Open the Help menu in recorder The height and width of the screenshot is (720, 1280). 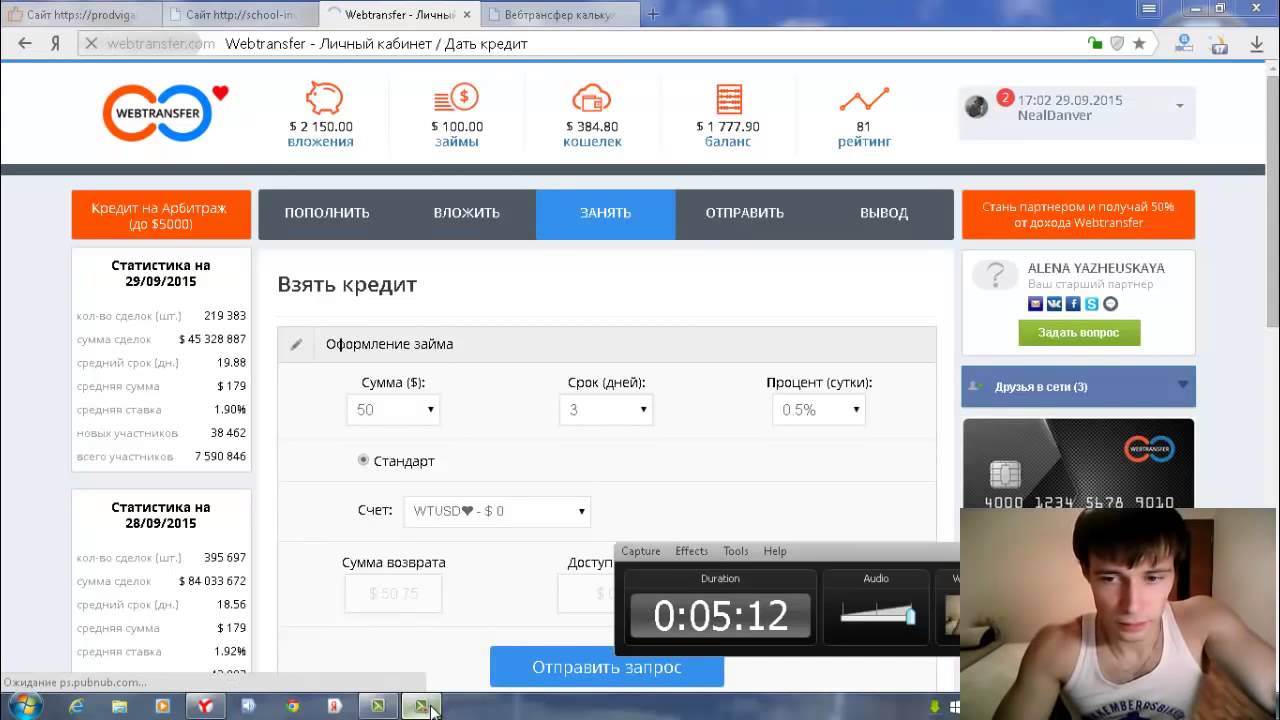coord(775,551)
